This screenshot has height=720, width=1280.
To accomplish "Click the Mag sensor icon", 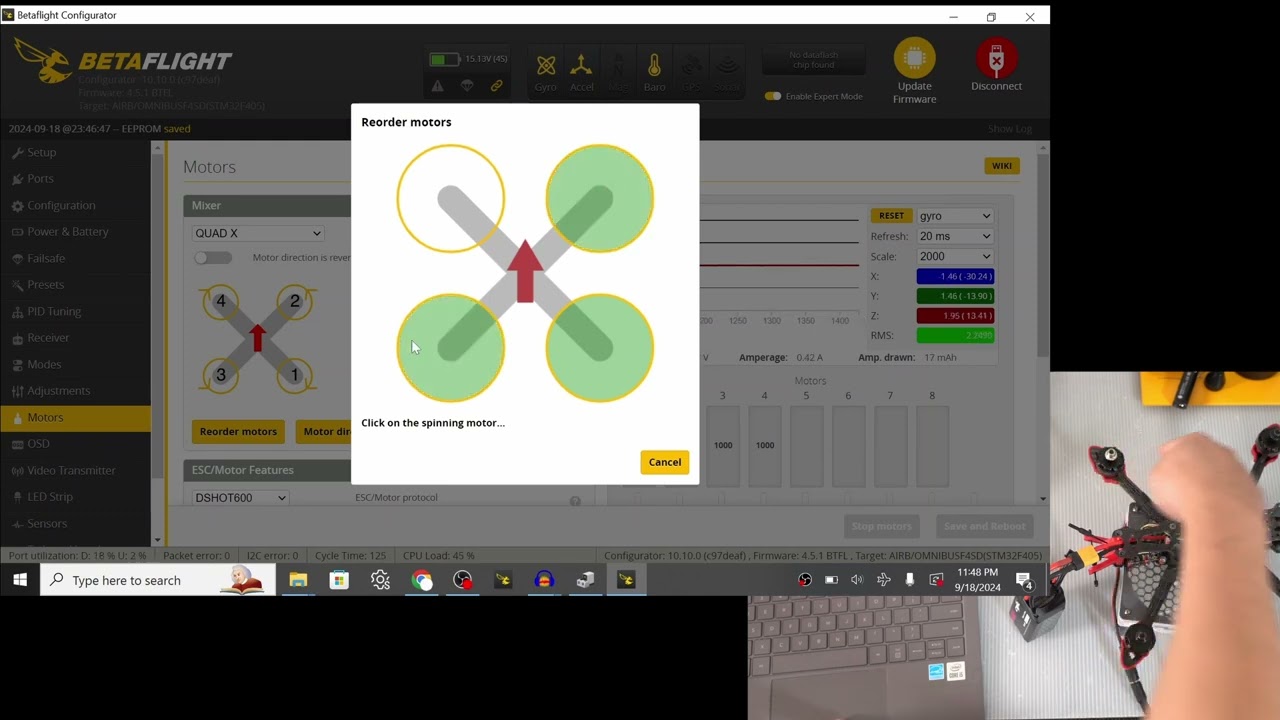I will pyautogui.click(x=618, y=72).
